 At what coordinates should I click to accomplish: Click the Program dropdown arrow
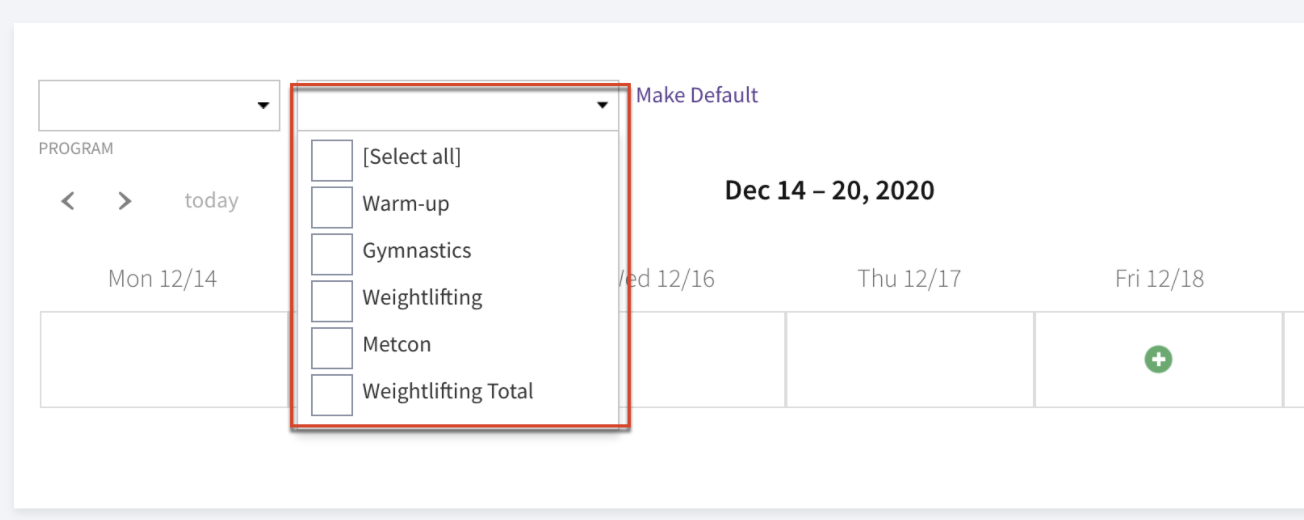[x=263, y=105]
